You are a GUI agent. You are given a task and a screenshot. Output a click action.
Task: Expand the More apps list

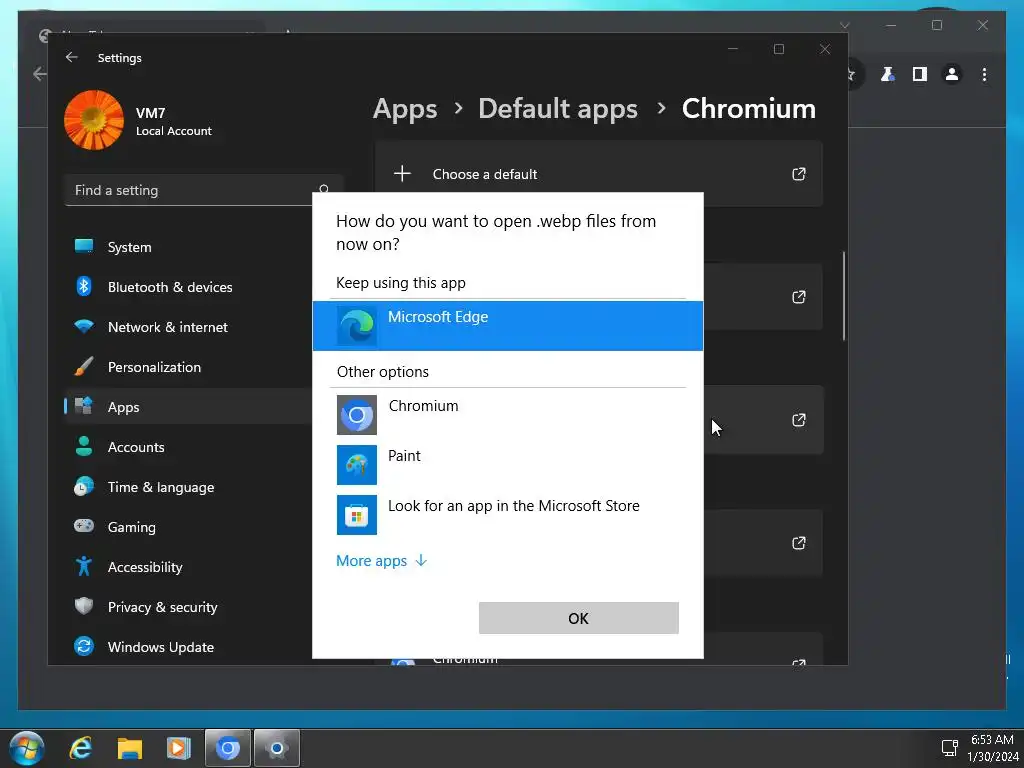point(381,561)
